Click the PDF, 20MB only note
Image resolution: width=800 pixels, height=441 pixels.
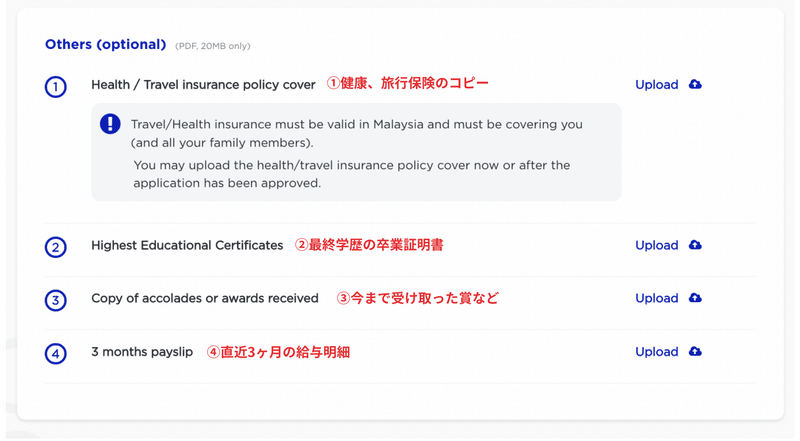coord(213,46)
